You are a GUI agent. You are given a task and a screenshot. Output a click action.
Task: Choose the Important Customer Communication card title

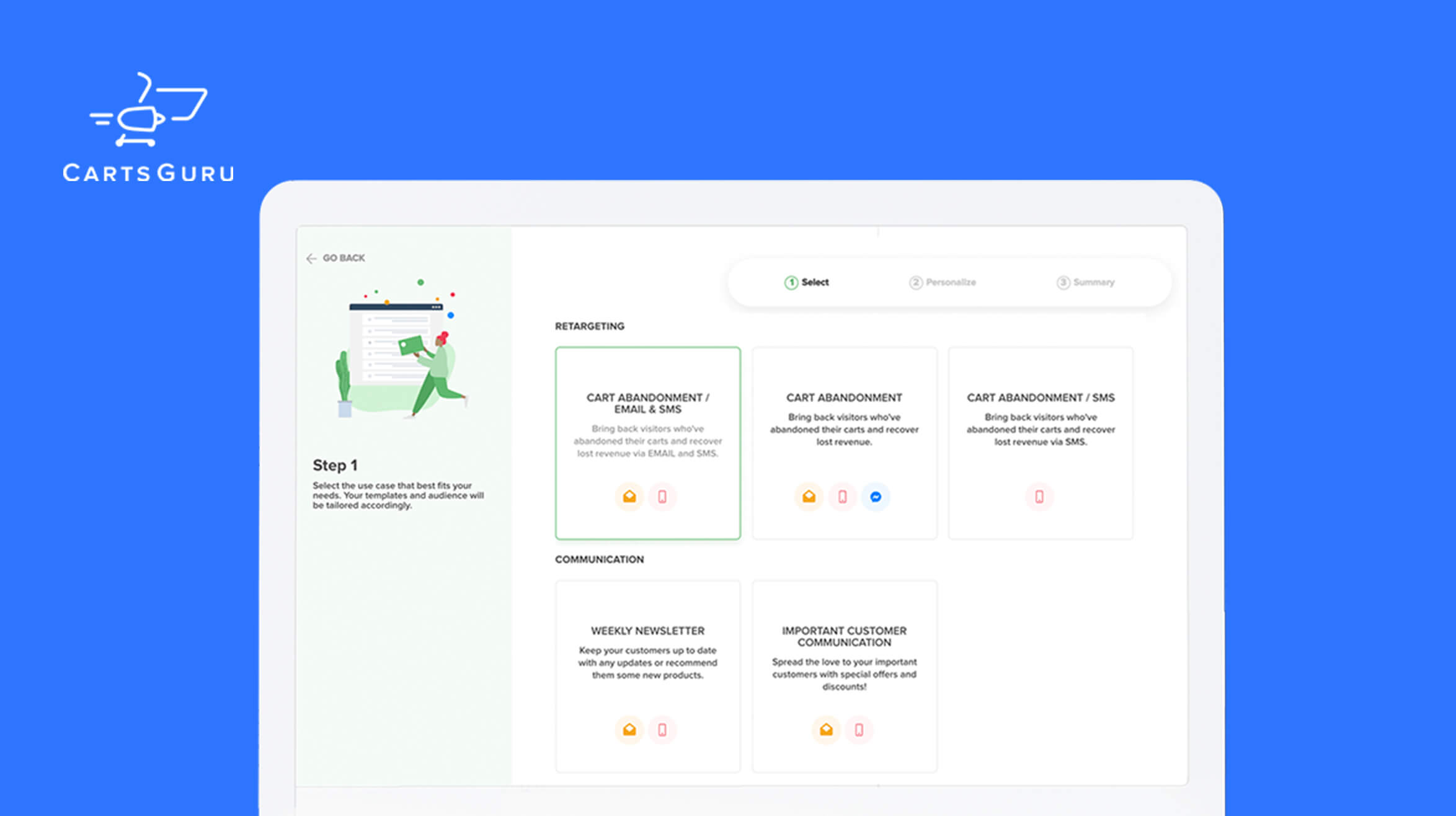(844, 636)
